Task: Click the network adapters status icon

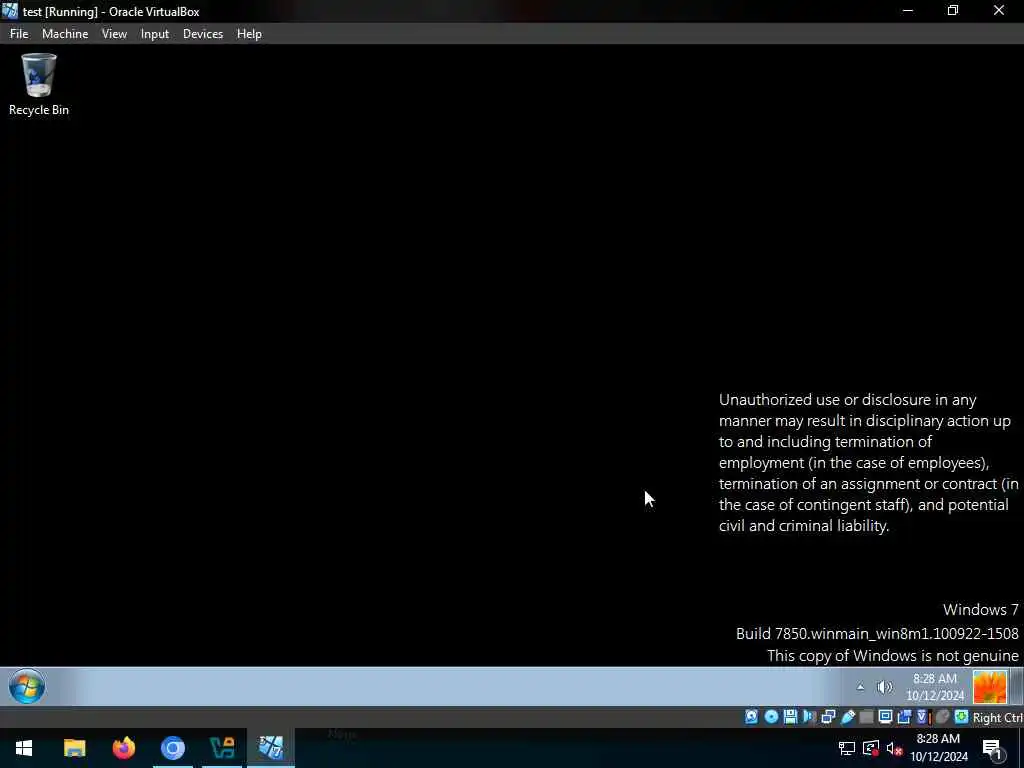Action: 828,717
